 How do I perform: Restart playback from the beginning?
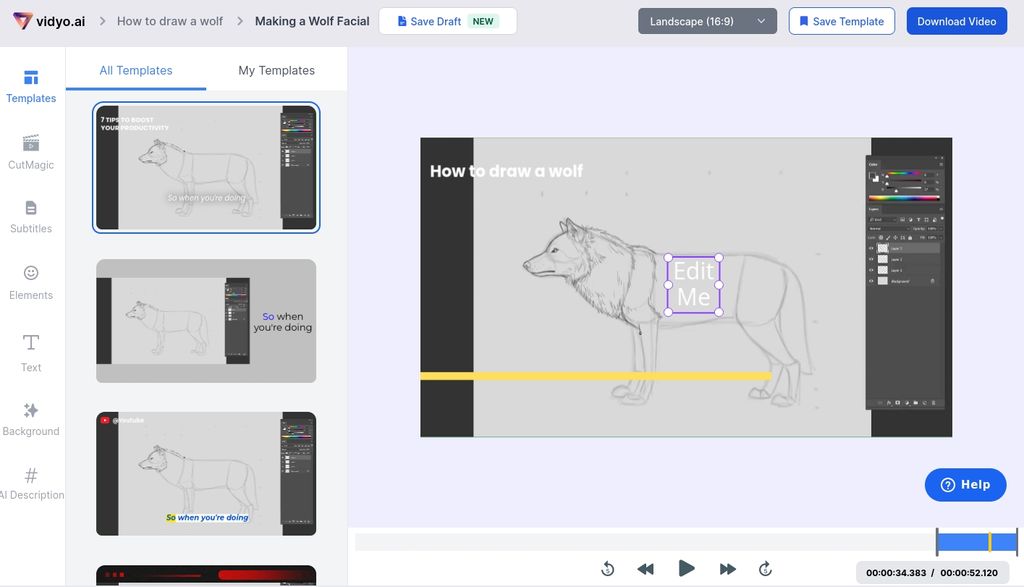pyautogui.click(x=608, y=568)
